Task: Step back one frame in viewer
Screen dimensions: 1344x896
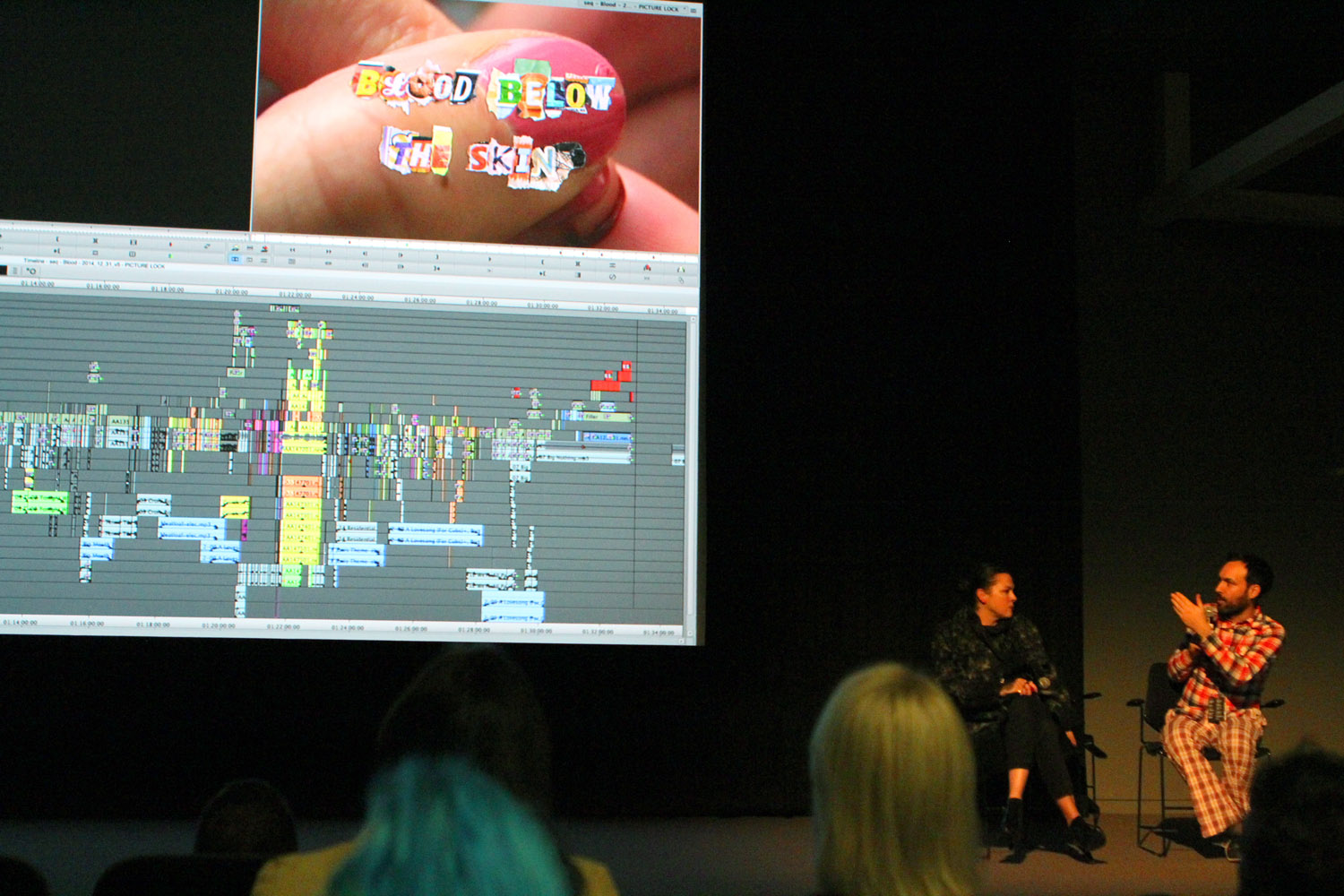Action: pyautogui.click(x=365, y=253)
